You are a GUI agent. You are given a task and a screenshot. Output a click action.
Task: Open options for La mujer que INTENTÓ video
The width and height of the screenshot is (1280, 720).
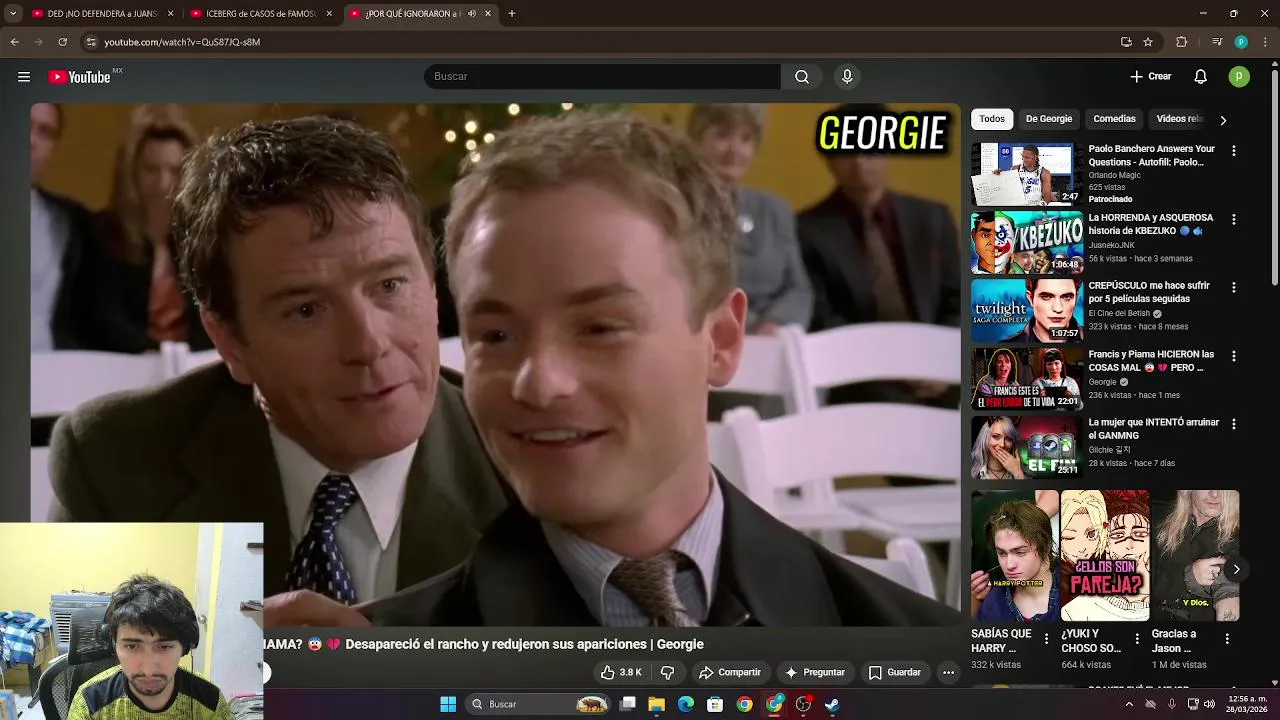coord(1233,424)
